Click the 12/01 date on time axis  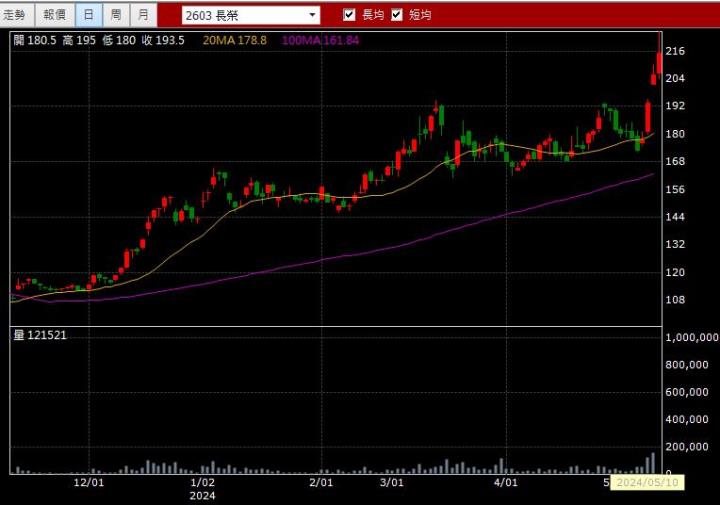[89, 482]
